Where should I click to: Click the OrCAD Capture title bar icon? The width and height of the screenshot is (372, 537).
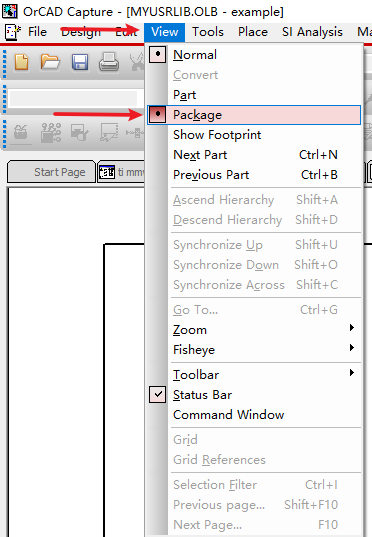tap(10, 11)
